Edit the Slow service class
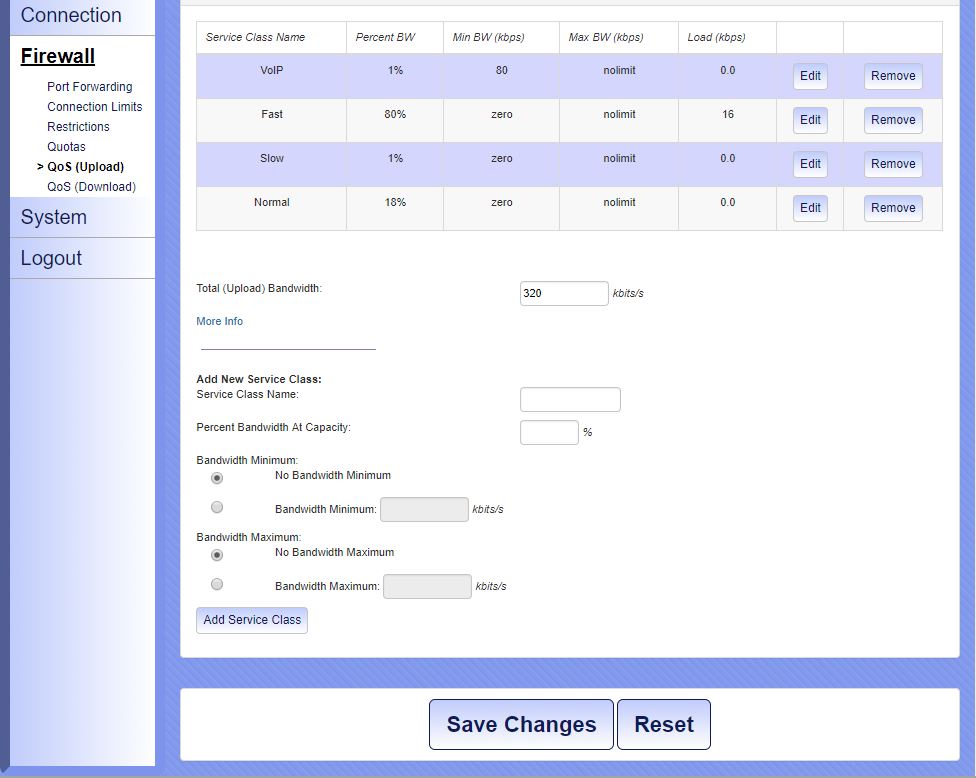Image resolution: width=976 pixels, height=778 pixels. tap(810, 164)
